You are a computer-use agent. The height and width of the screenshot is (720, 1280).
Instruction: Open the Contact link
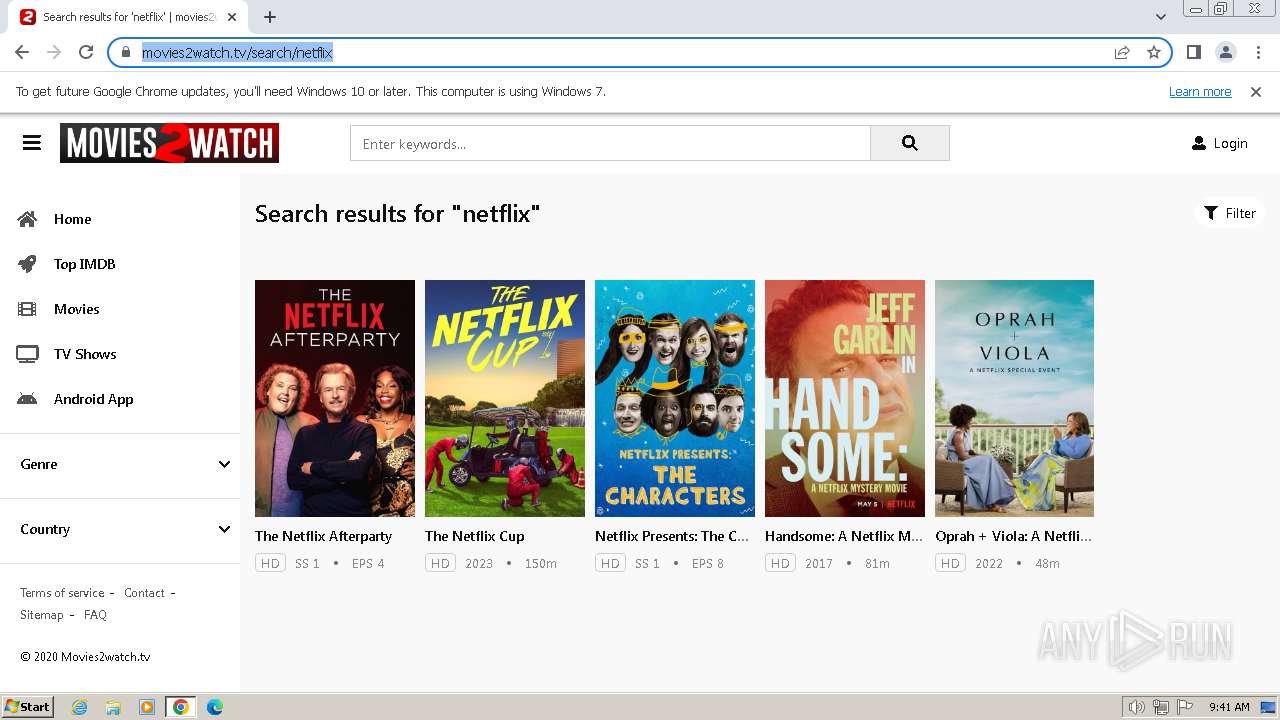point(144,593)
